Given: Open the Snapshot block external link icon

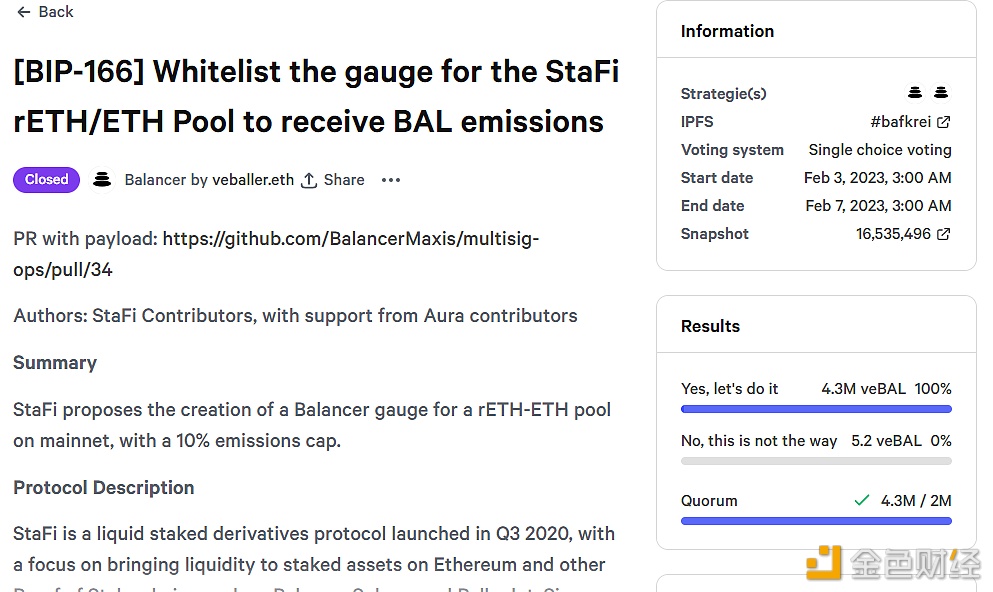Looking at the screenshot, I should point(943,234).
